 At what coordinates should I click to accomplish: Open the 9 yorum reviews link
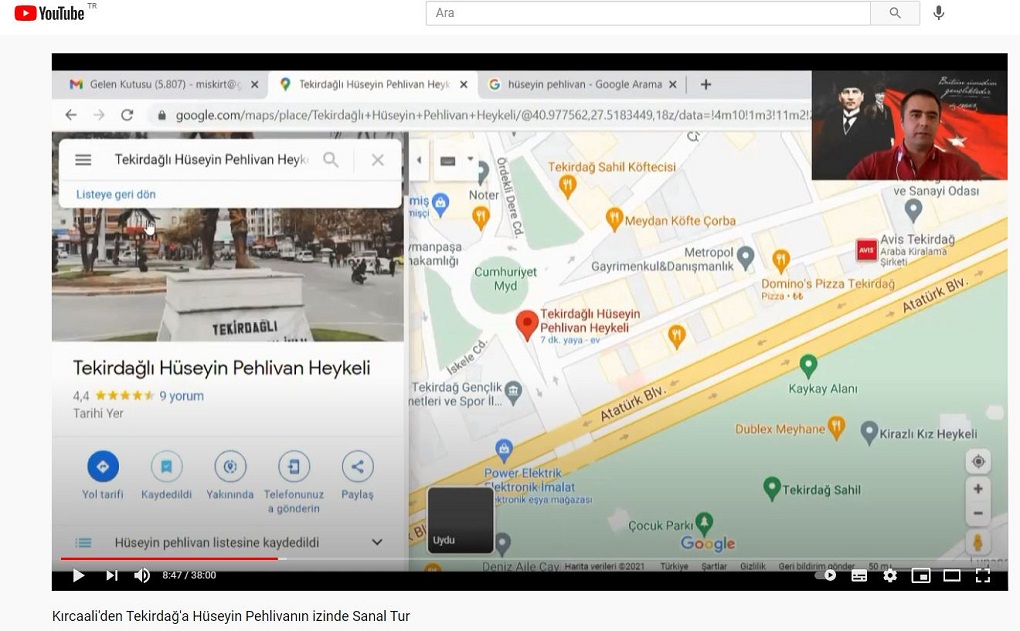(181, 396)
